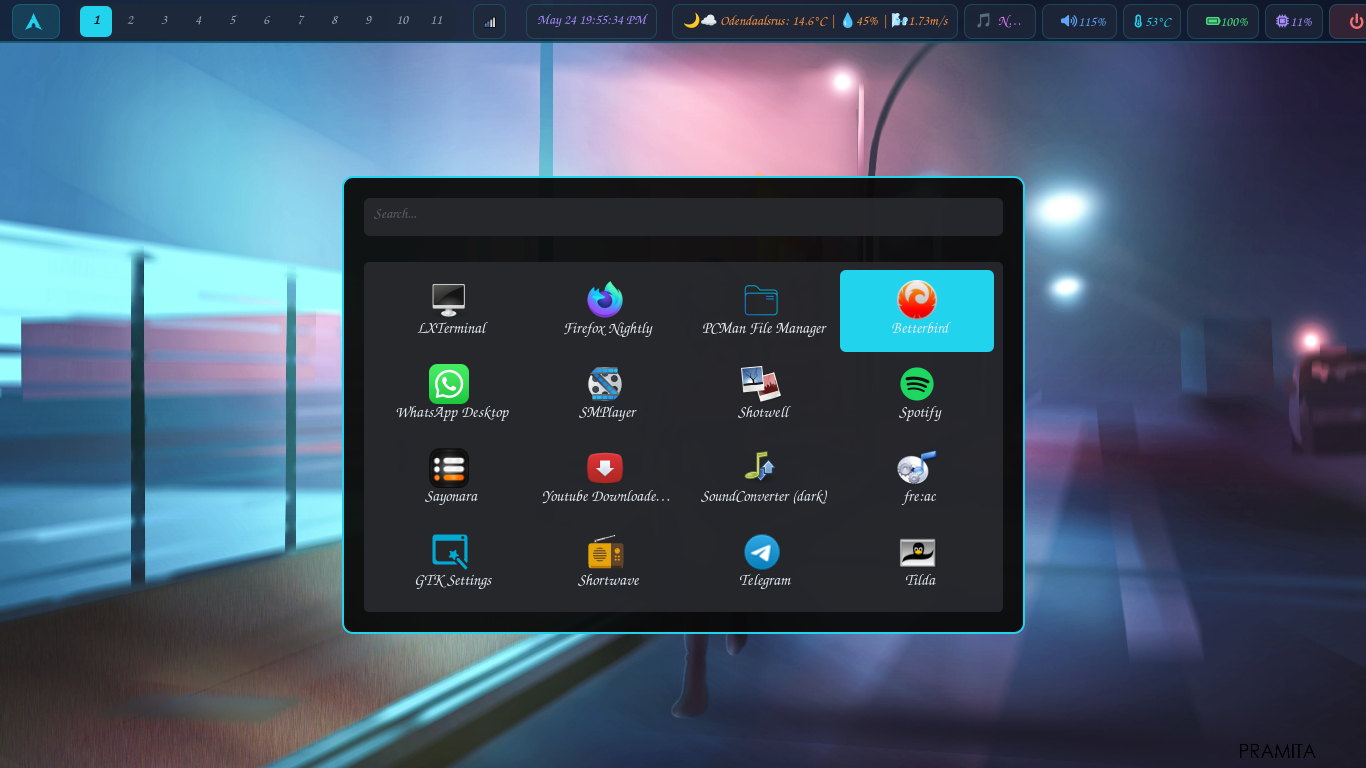The width and height of the screenshot is (1366, 768).
Task: Go to workspace 7
Action: tap(300, 21)
